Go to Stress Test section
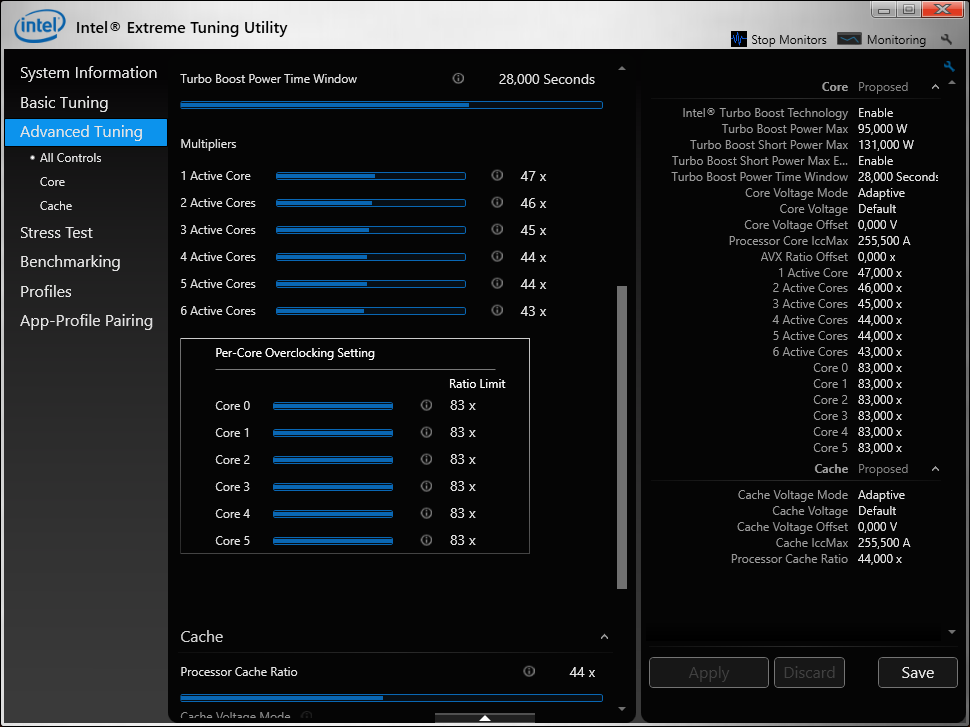This screenshot has height=727, width=970. click(56, 233)
